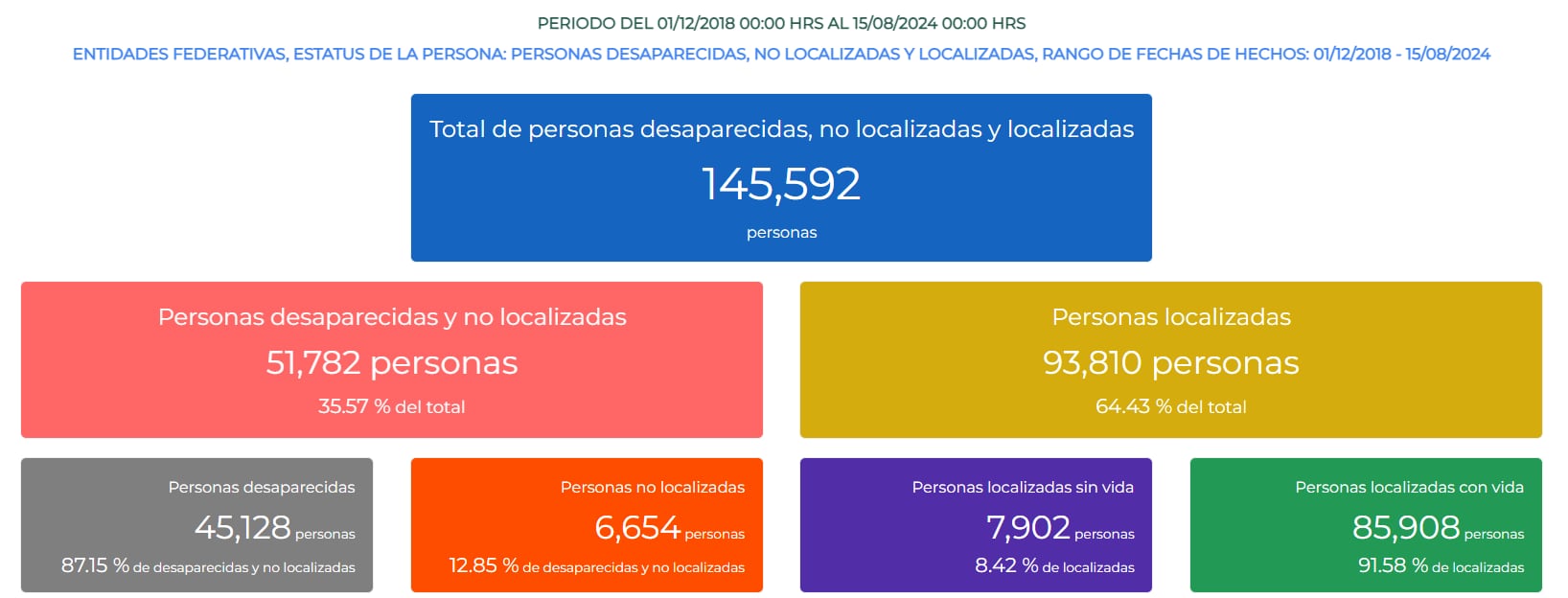Screen dimensions: 1568x598
Task: Open the green 'Personas localizadas con vida' title
Action: (1409, 488)
